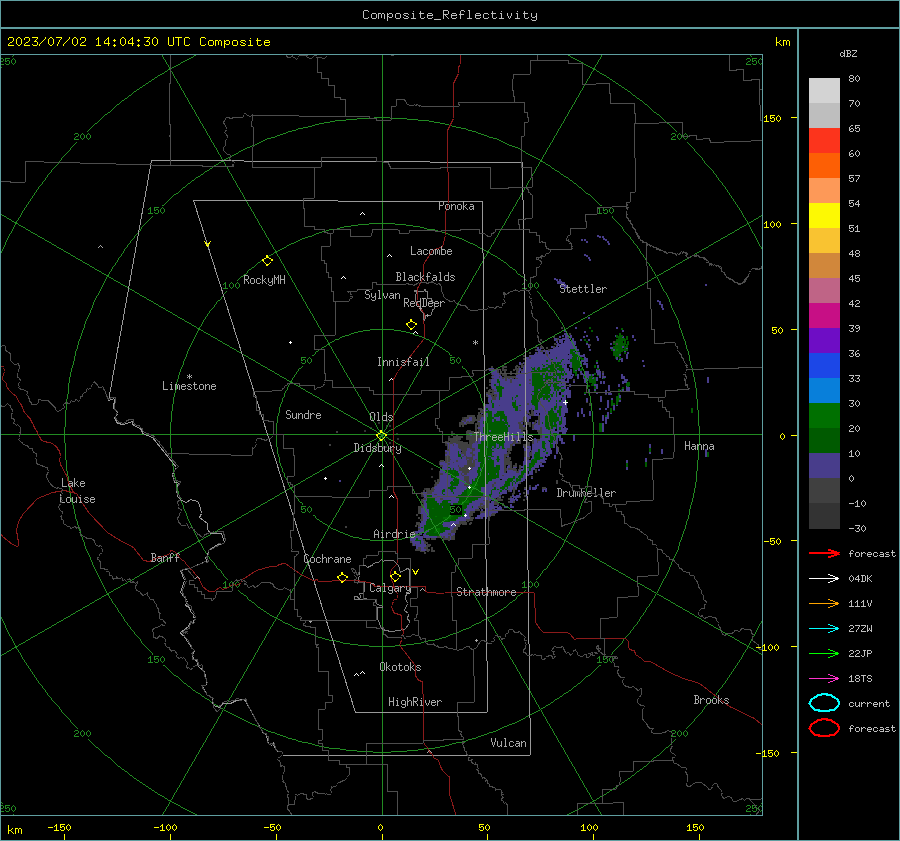
Task: Click the Cochrane city label
Action: [x=327, y=559]
